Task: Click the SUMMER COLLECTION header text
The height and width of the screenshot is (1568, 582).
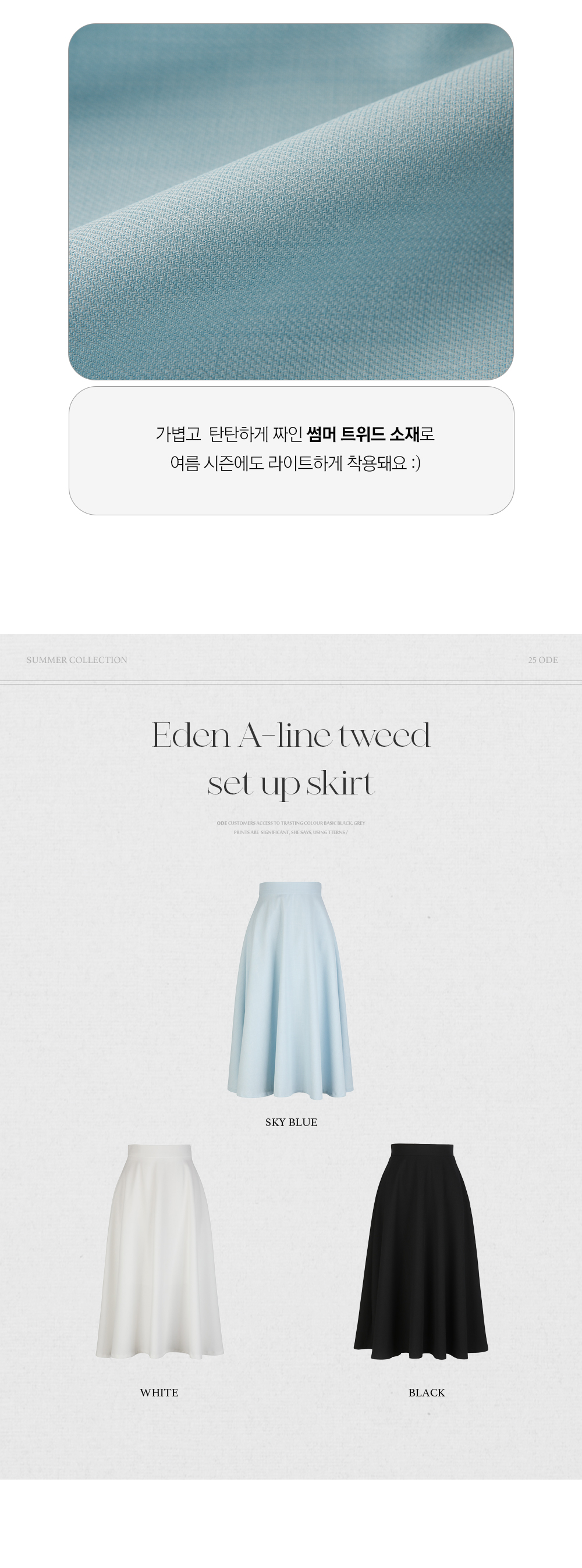Action: [77, 660]
